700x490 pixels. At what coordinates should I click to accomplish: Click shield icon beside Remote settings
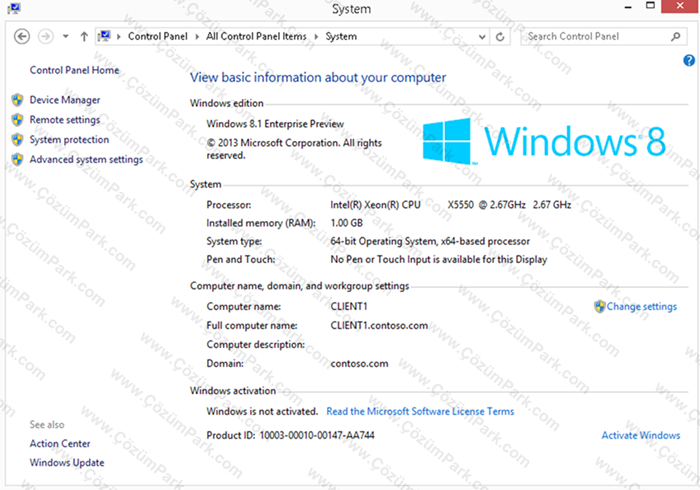pyautogui.click(x=17, y=120)
